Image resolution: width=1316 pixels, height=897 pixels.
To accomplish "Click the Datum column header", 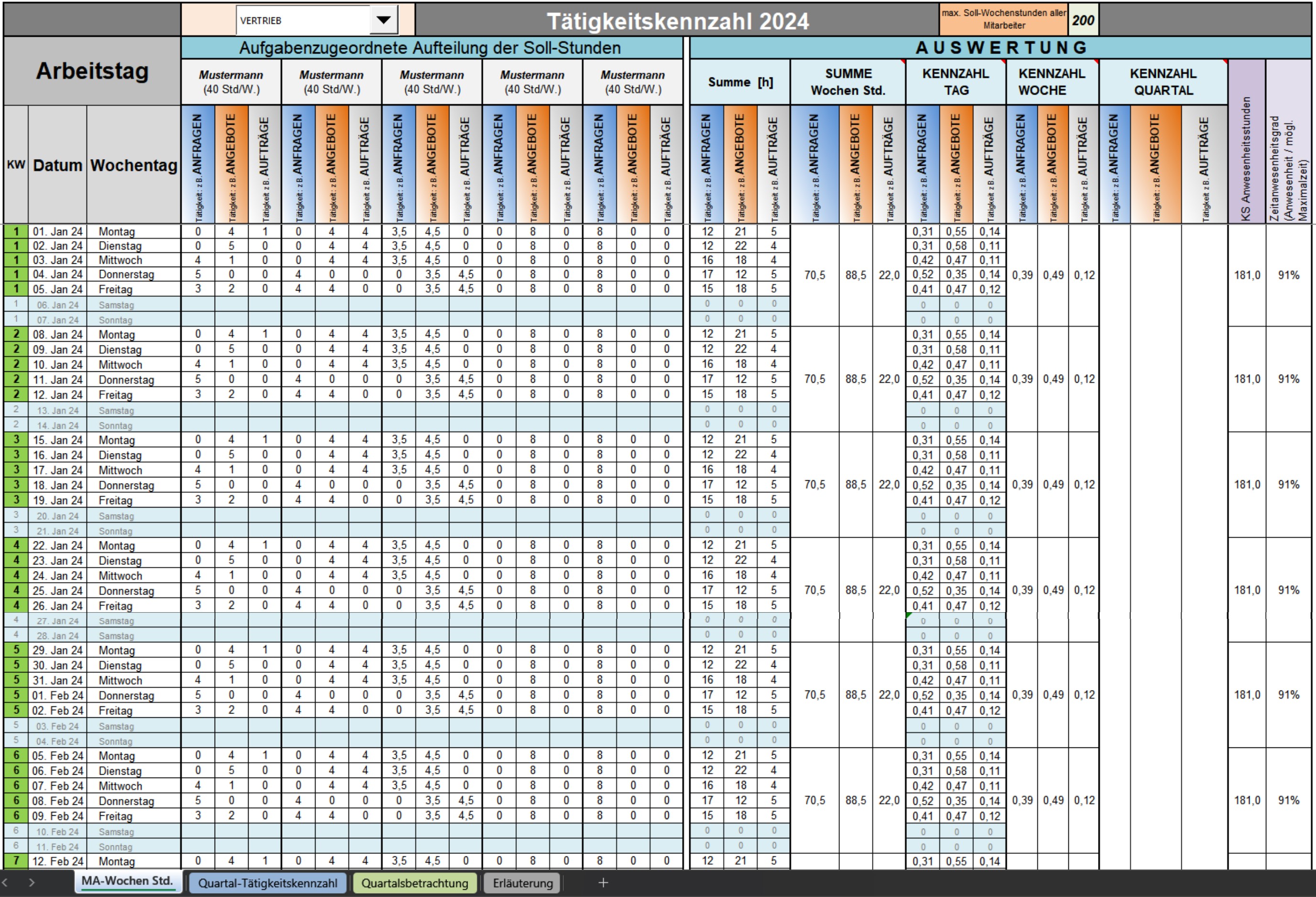I will [x=57, y=165].
